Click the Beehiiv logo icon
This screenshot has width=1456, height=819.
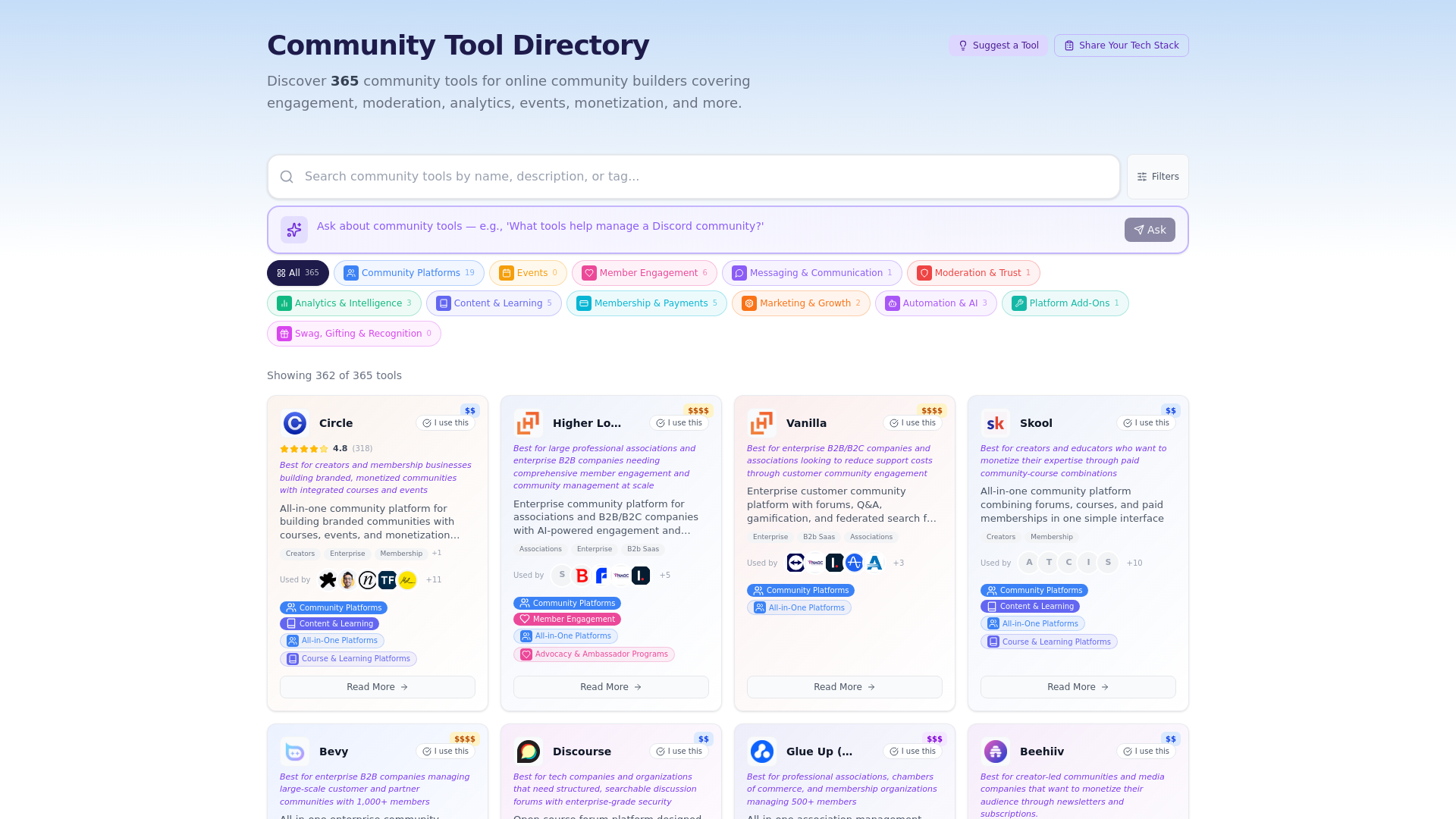(x=996, y=752)
